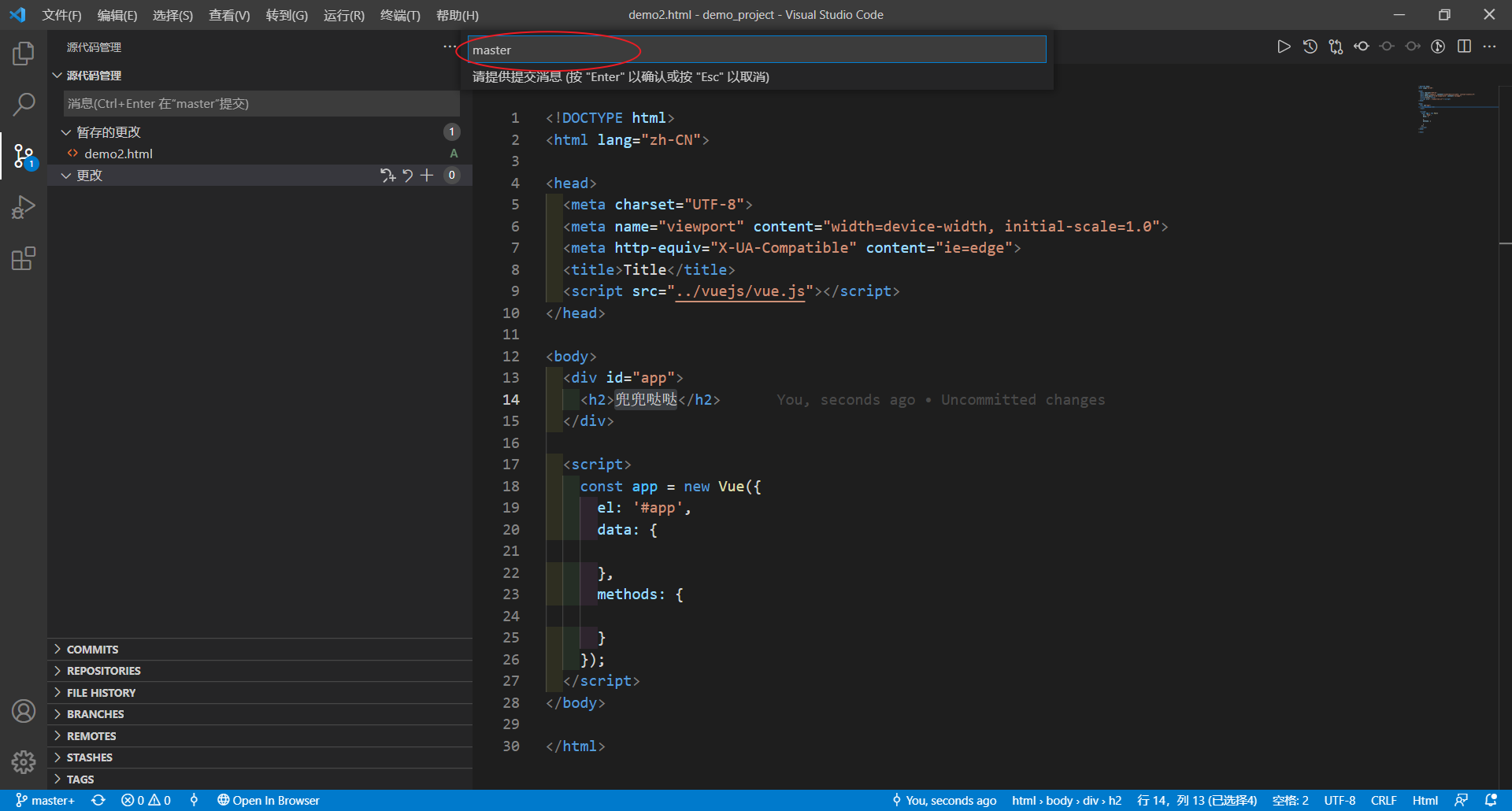The width and height of the screenshot is (1512, 811).
Task: Open editor toolbar more actions menu
Action: tap(1489, 46)
